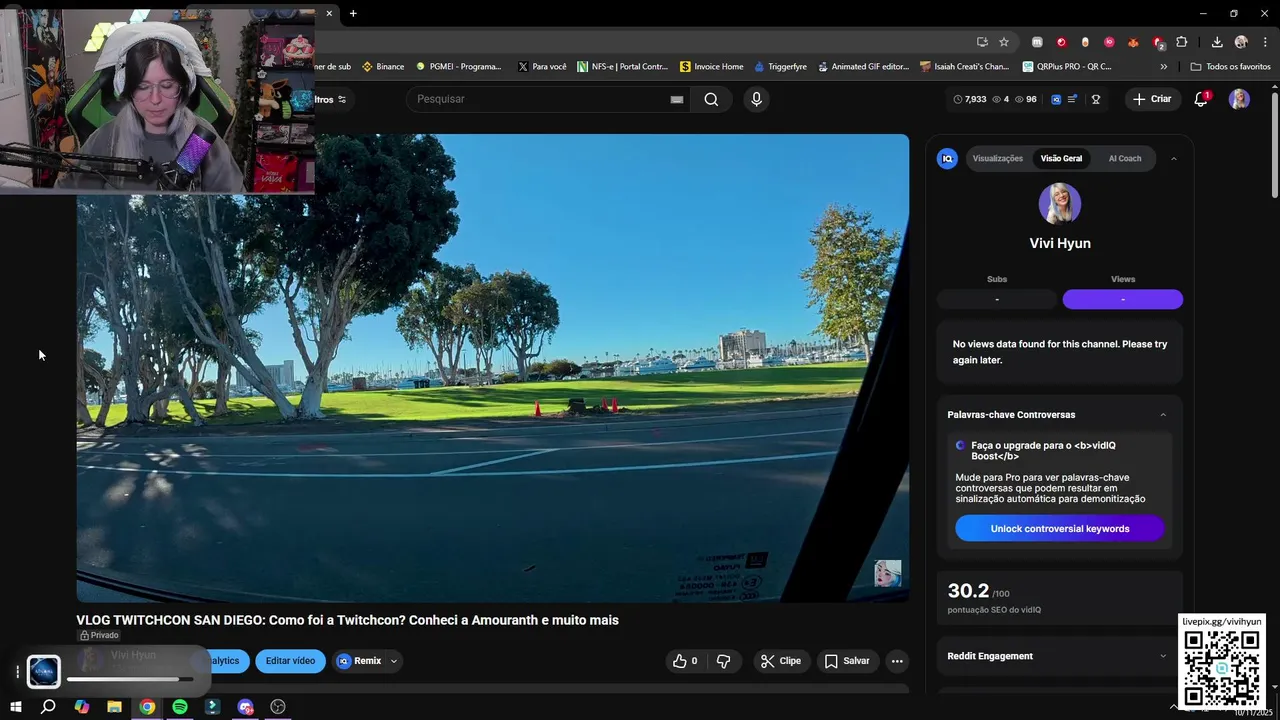Screen dimensions: 1280x720
Task: Like the video with thumbs up
Action: (685, 661)
